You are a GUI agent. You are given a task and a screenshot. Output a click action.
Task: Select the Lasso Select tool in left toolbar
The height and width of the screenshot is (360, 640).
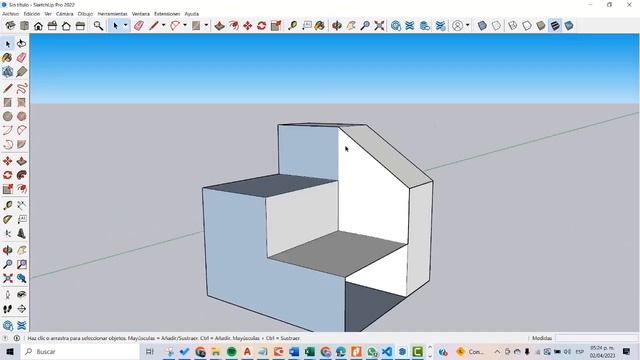click(x=22, y=44)
